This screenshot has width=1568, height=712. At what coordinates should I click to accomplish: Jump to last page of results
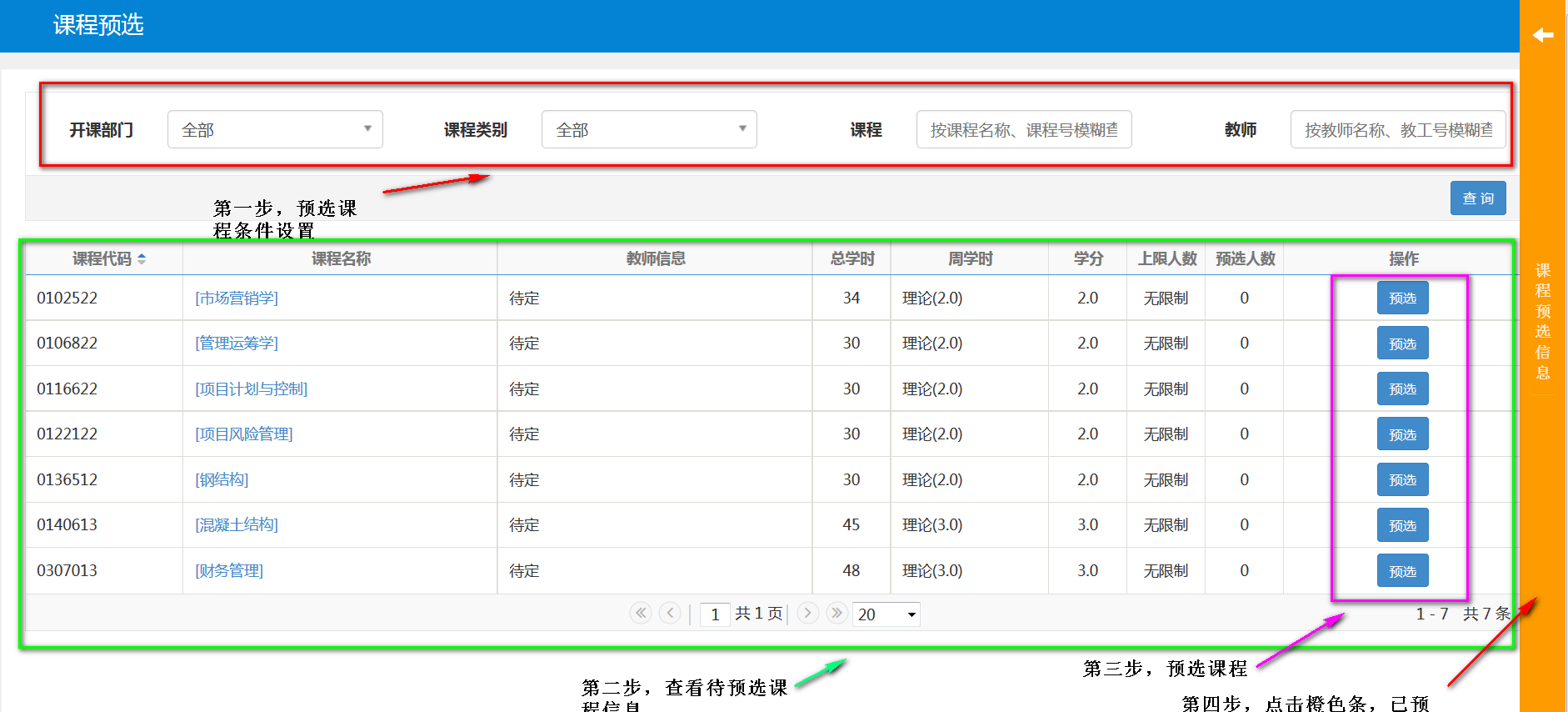click(x=836, y=614)
